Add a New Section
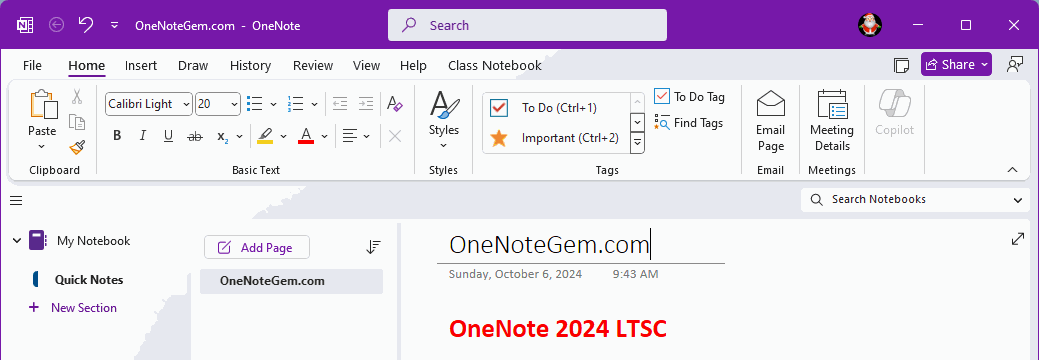This screenshot has height=360, width=1039. (x=73, y=308)
